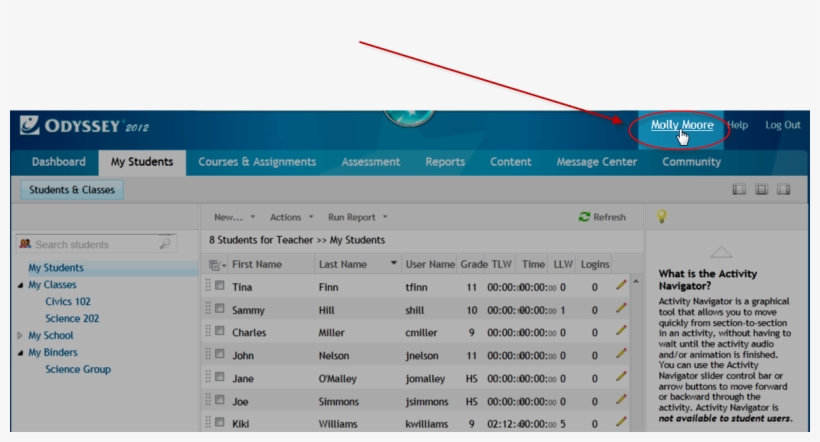Click the drag handle on Tina's row
This screenshot has height=442, width=820.
coord(208,286)
